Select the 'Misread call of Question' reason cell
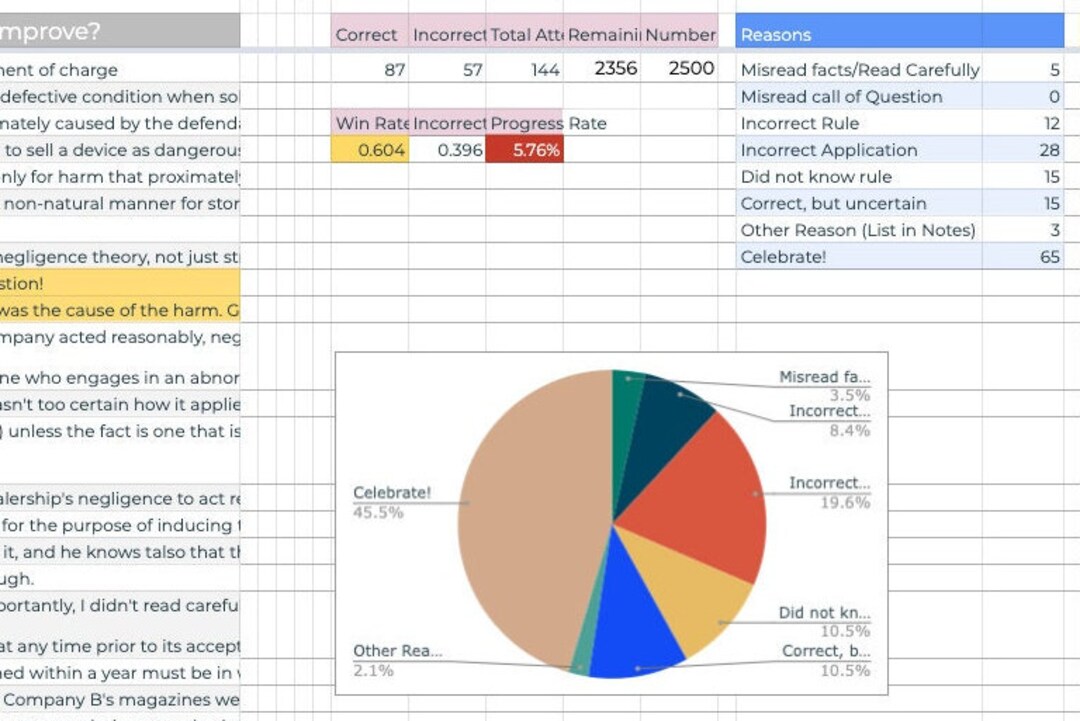The image size is (1080, 721). coord(840,96)
